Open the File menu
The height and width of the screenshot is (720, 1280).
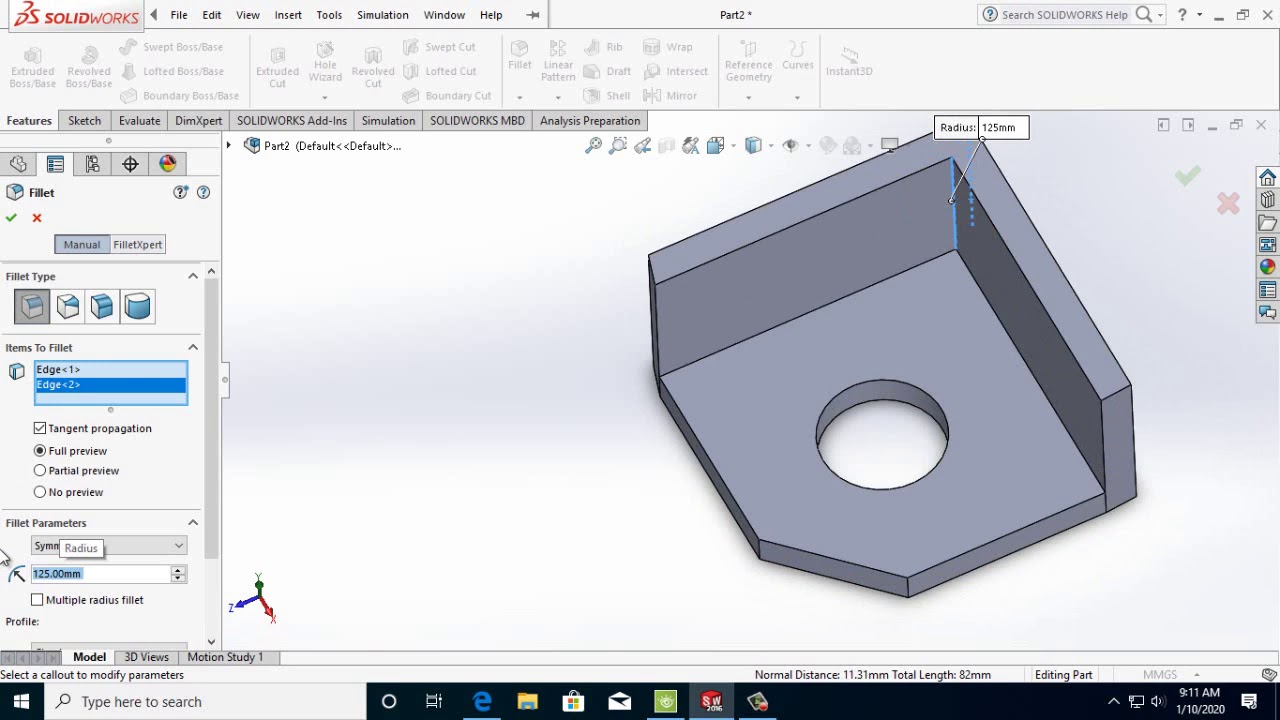click(x=179, y=15)
